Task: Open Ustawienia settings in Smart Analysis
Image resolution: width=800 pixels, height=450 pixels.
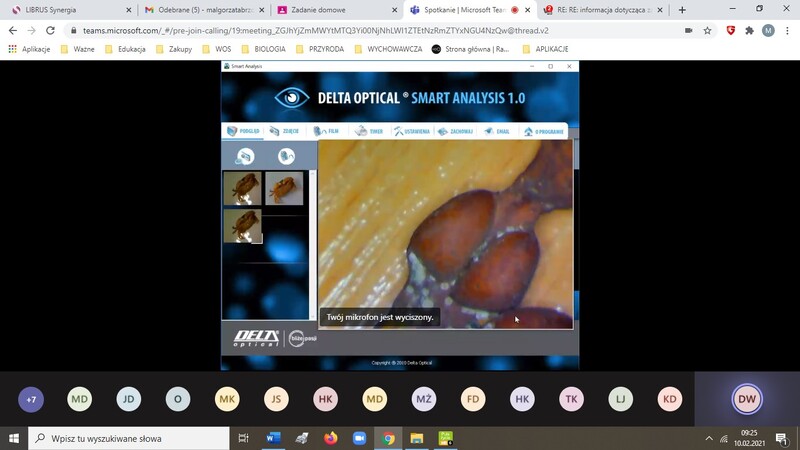Action: click(412, 131)
